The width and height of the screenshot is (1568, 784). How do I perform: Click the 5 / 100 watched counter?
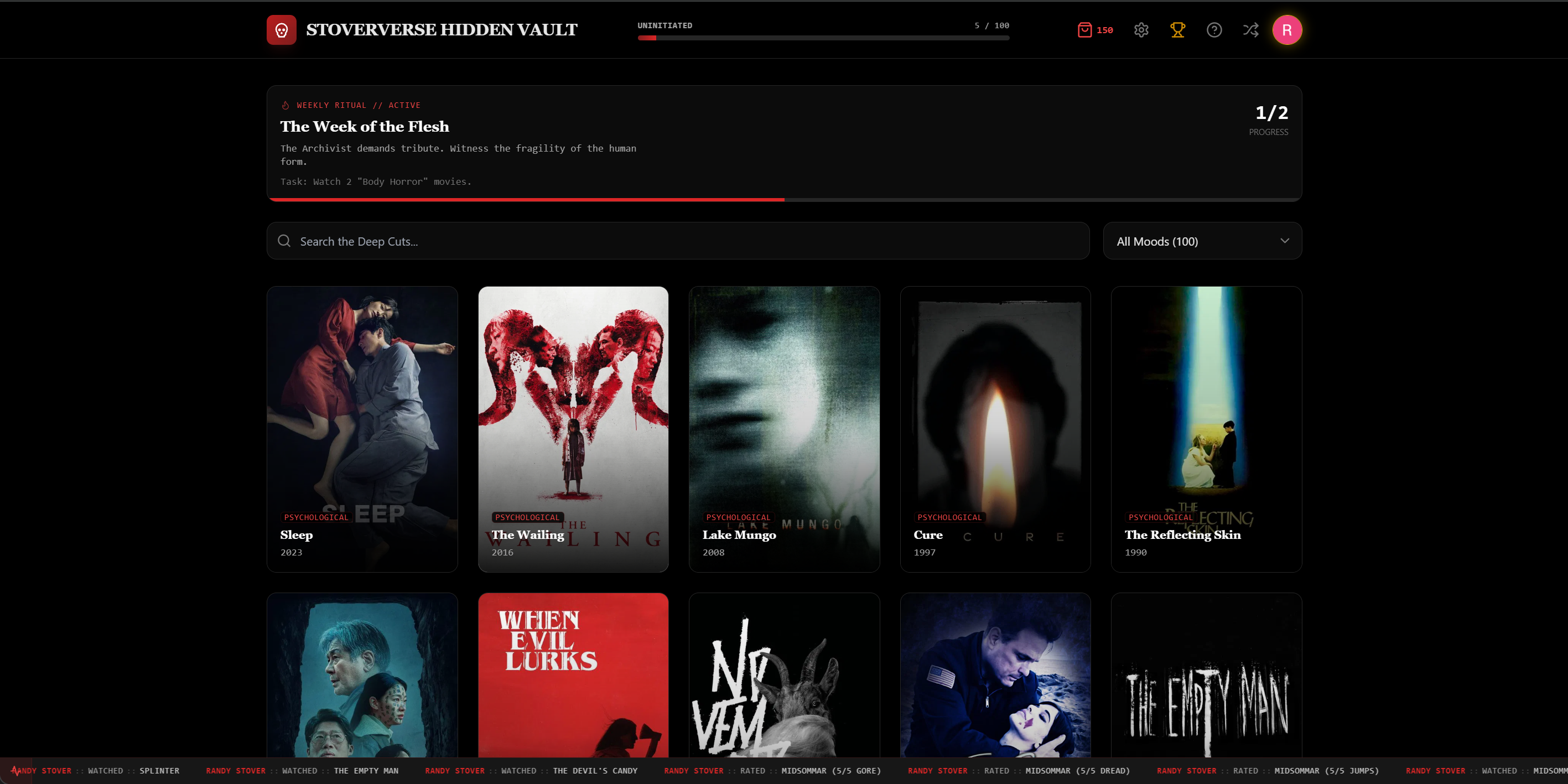pos(991,25)
